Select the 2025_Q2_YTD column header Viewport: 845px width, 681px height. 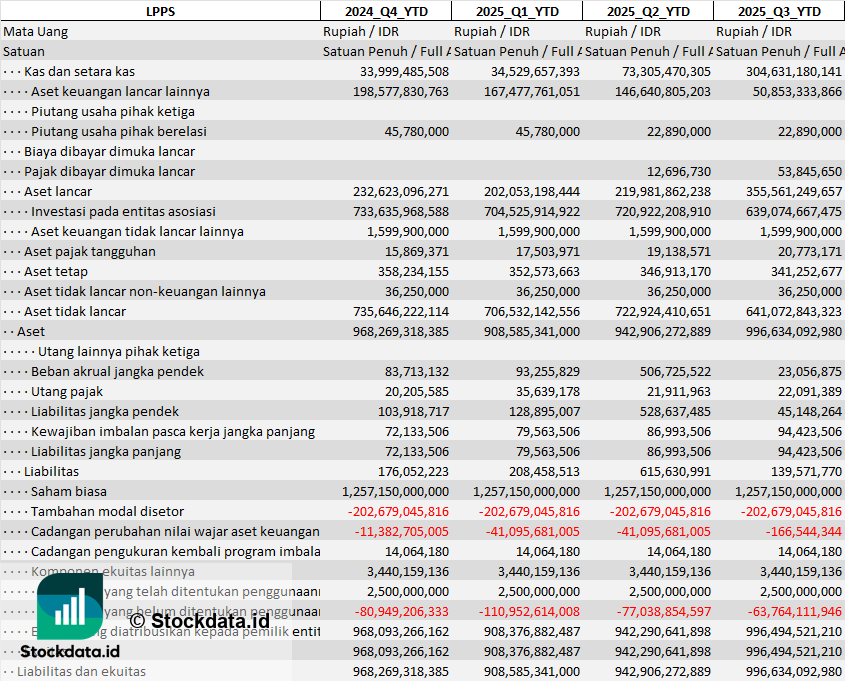648,11
